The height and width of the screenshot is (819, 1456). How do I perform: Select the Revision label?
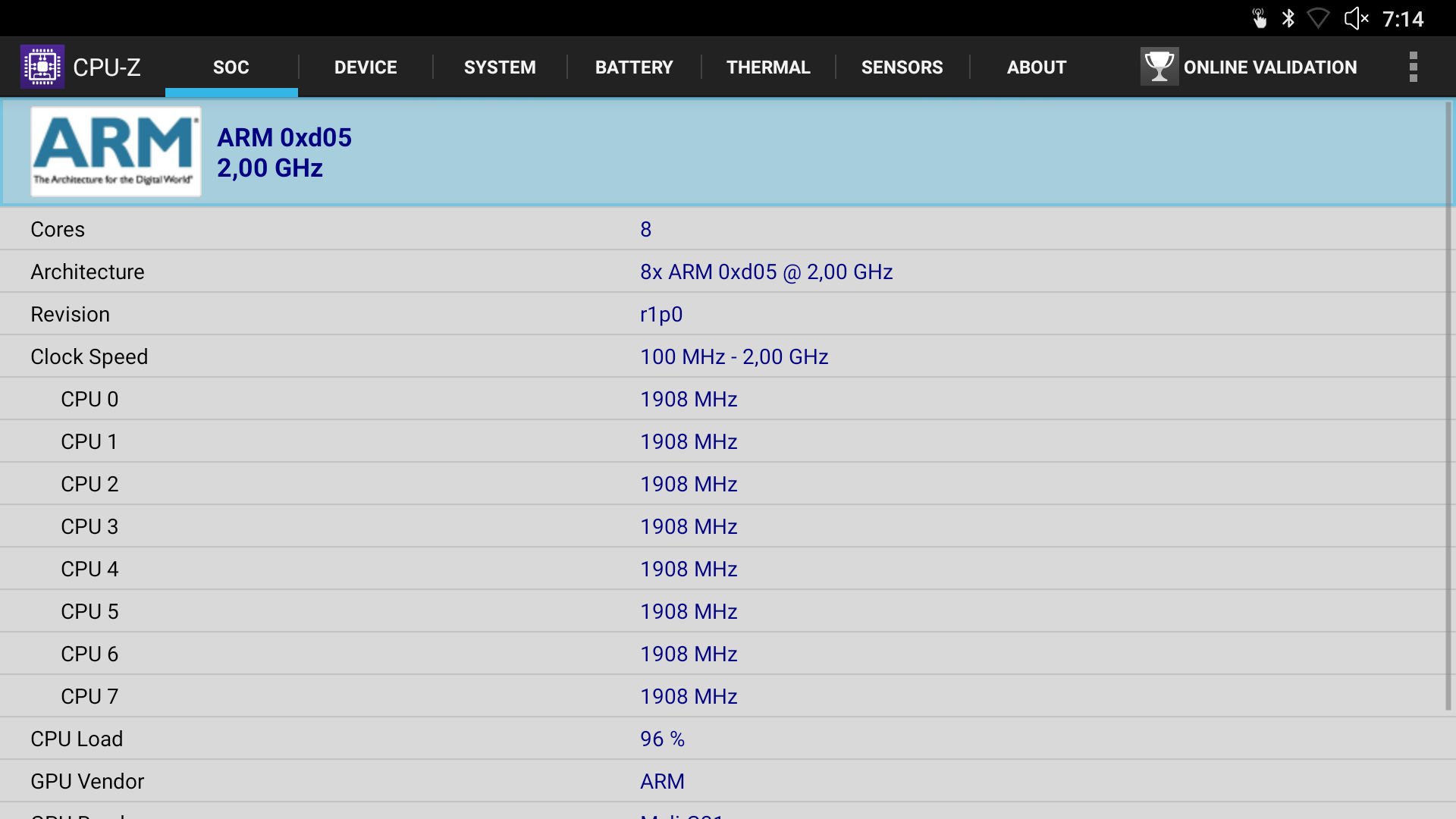tap(70, 314)
